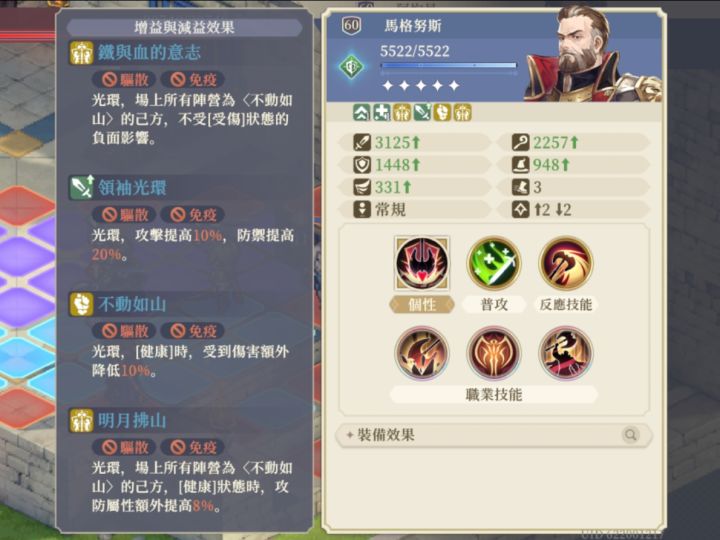Select the 個性 trait skill icon
This screenshot has height=540, width=720.
pos(422,263)
